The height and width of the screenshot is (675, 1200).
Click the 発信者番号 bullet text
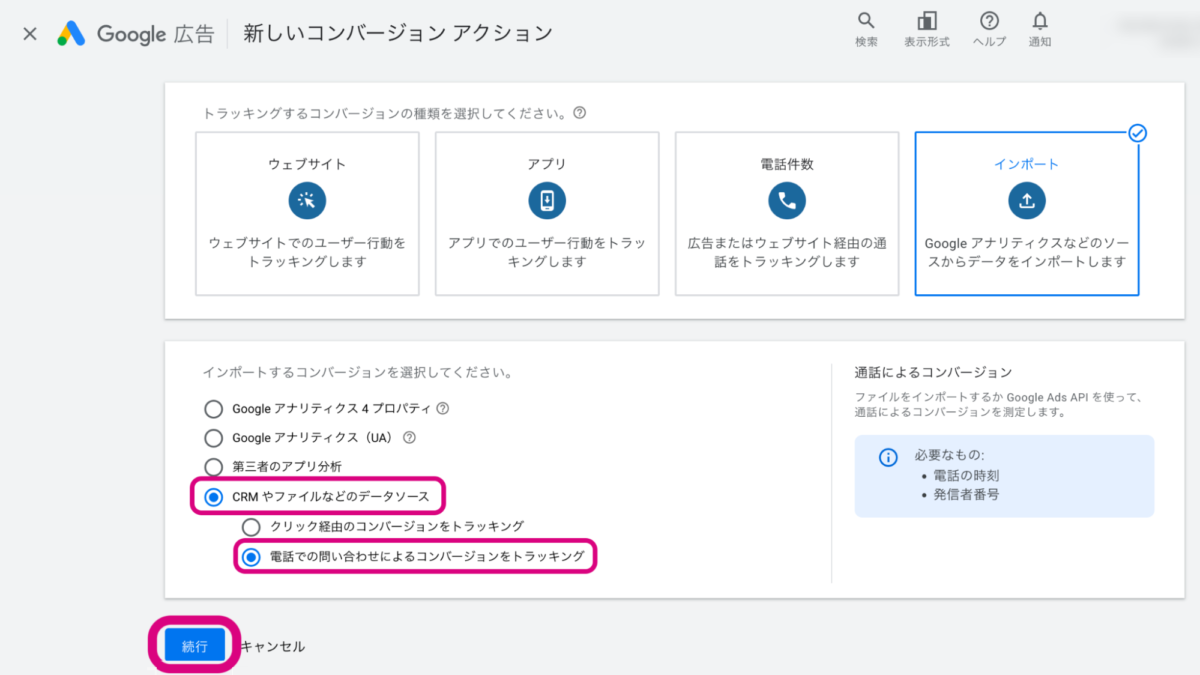(966, 495)
